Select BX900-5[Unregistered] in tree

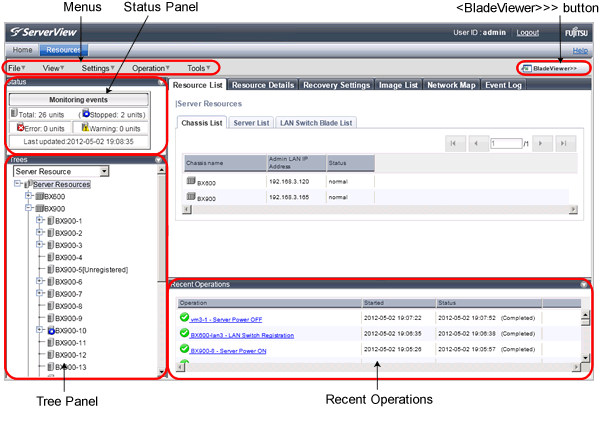pyautogui.click(x=91, y=270)
